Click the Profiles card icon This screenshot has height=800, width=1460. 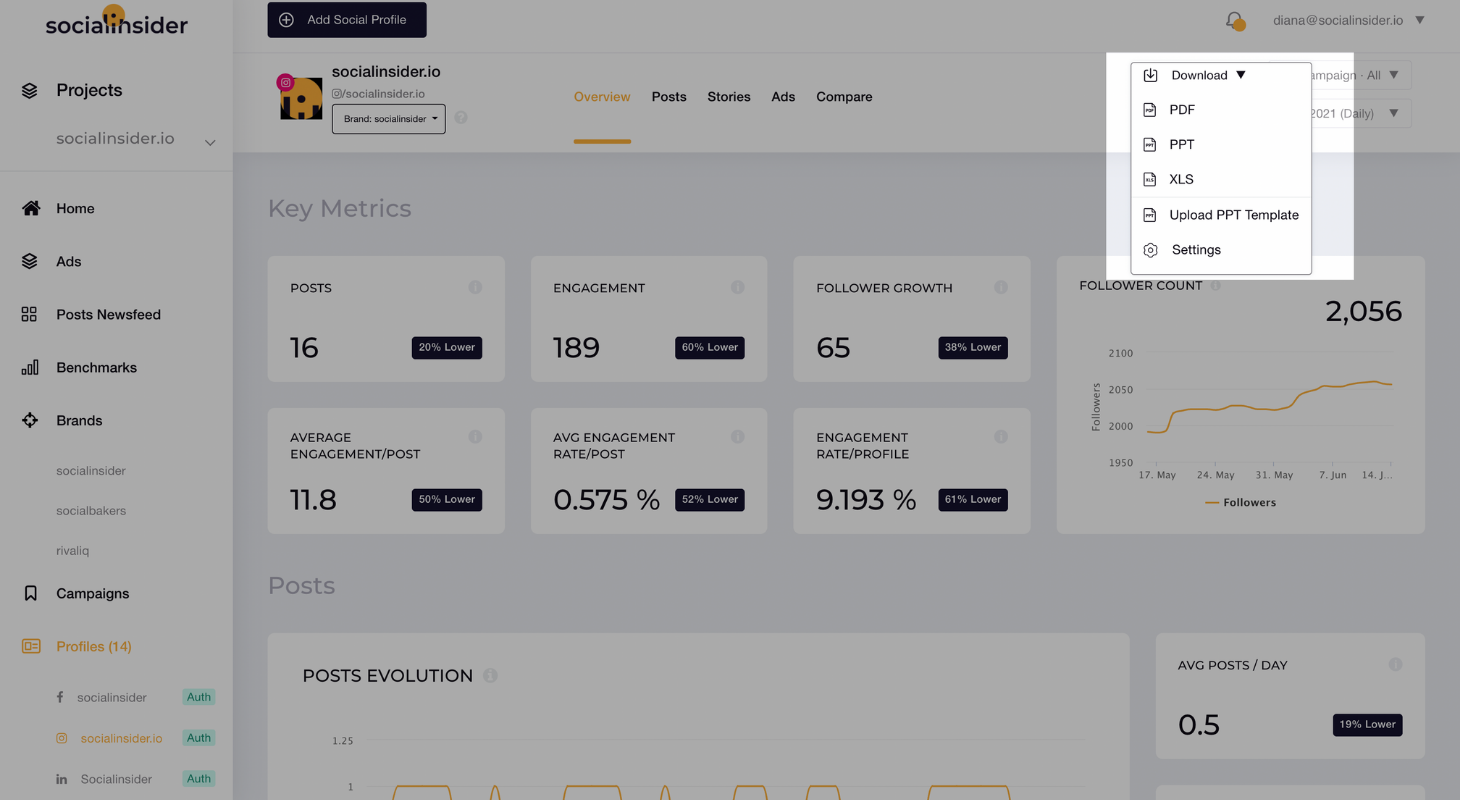click(31, 646)
